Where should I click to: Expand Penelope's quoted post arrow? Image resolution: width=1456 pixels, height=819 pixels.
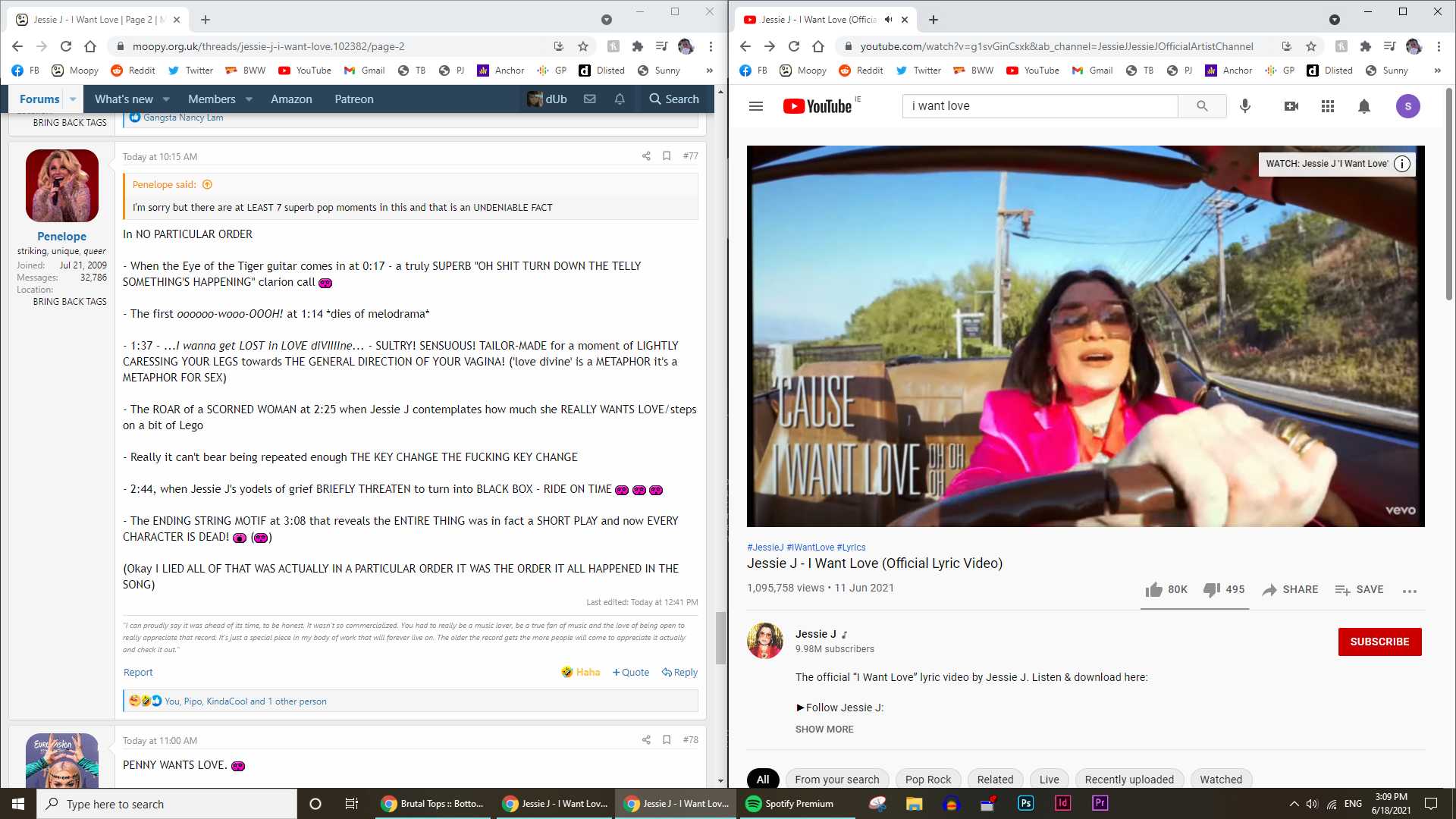click(x=207, y=184)
